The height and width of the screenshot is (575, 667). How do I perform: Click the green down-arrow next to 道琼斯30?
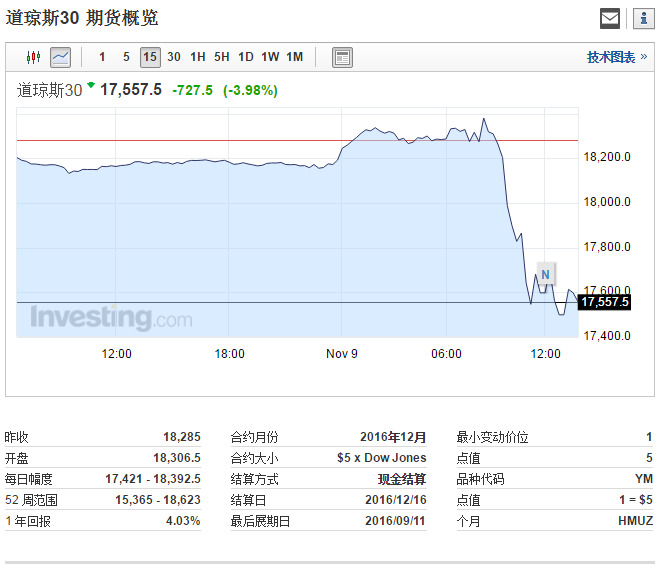coord(91,85)
